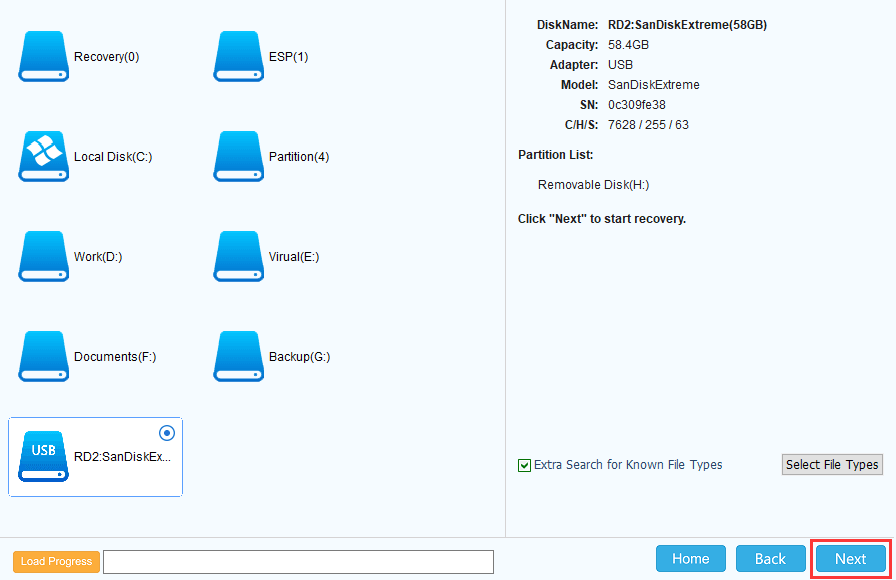Open the Select File Types dialog
This screenshot has height=580, width=896.
[x=832, y=465]
